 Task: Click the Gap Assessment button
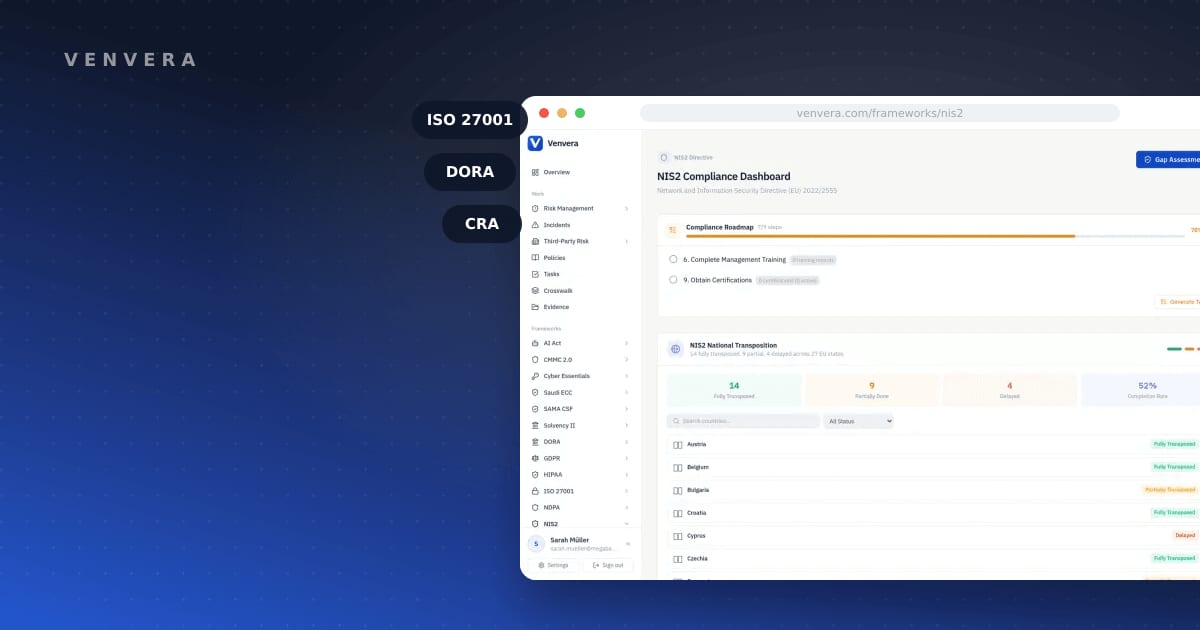tap(1168, 159)
